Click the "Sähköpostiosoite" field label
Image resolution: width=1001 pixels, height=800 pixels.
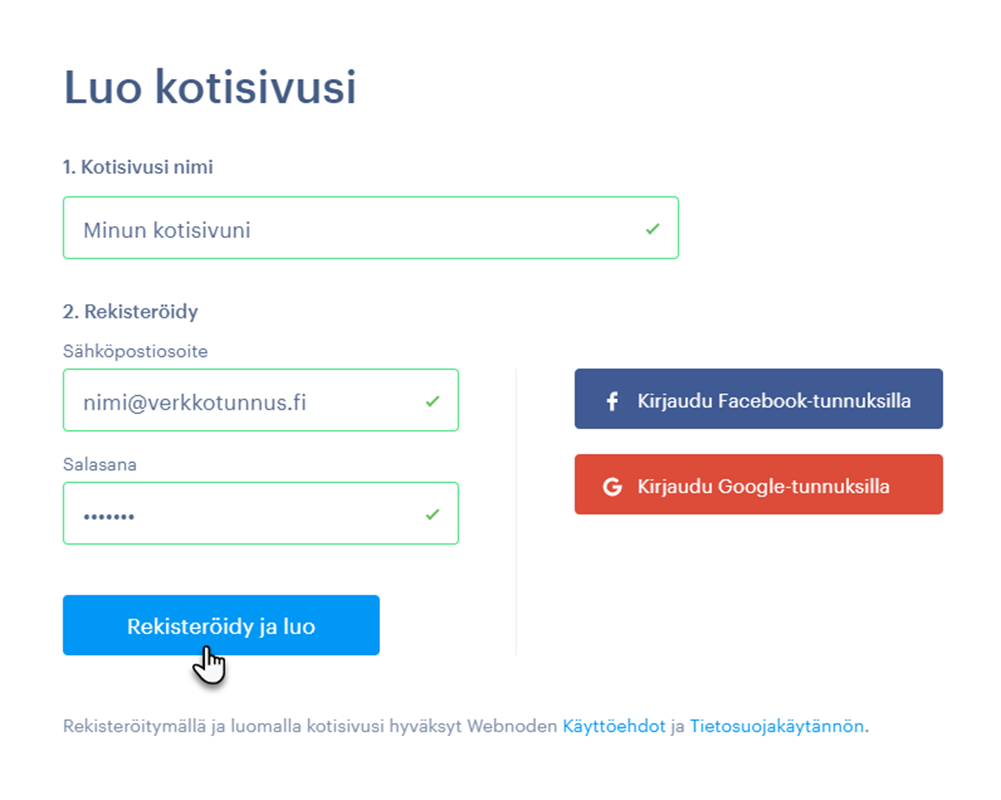click(x=135, y=351)
